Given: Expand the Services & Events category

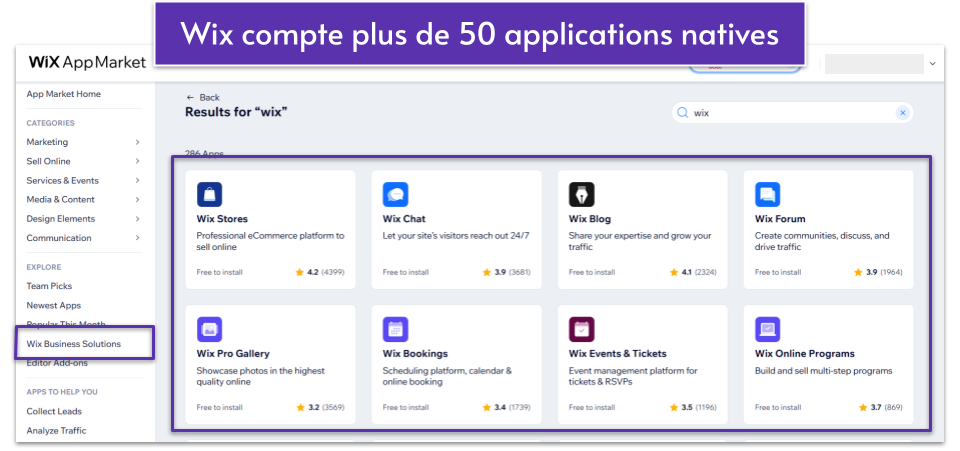Looking at the screenshot, I should 137,181.
